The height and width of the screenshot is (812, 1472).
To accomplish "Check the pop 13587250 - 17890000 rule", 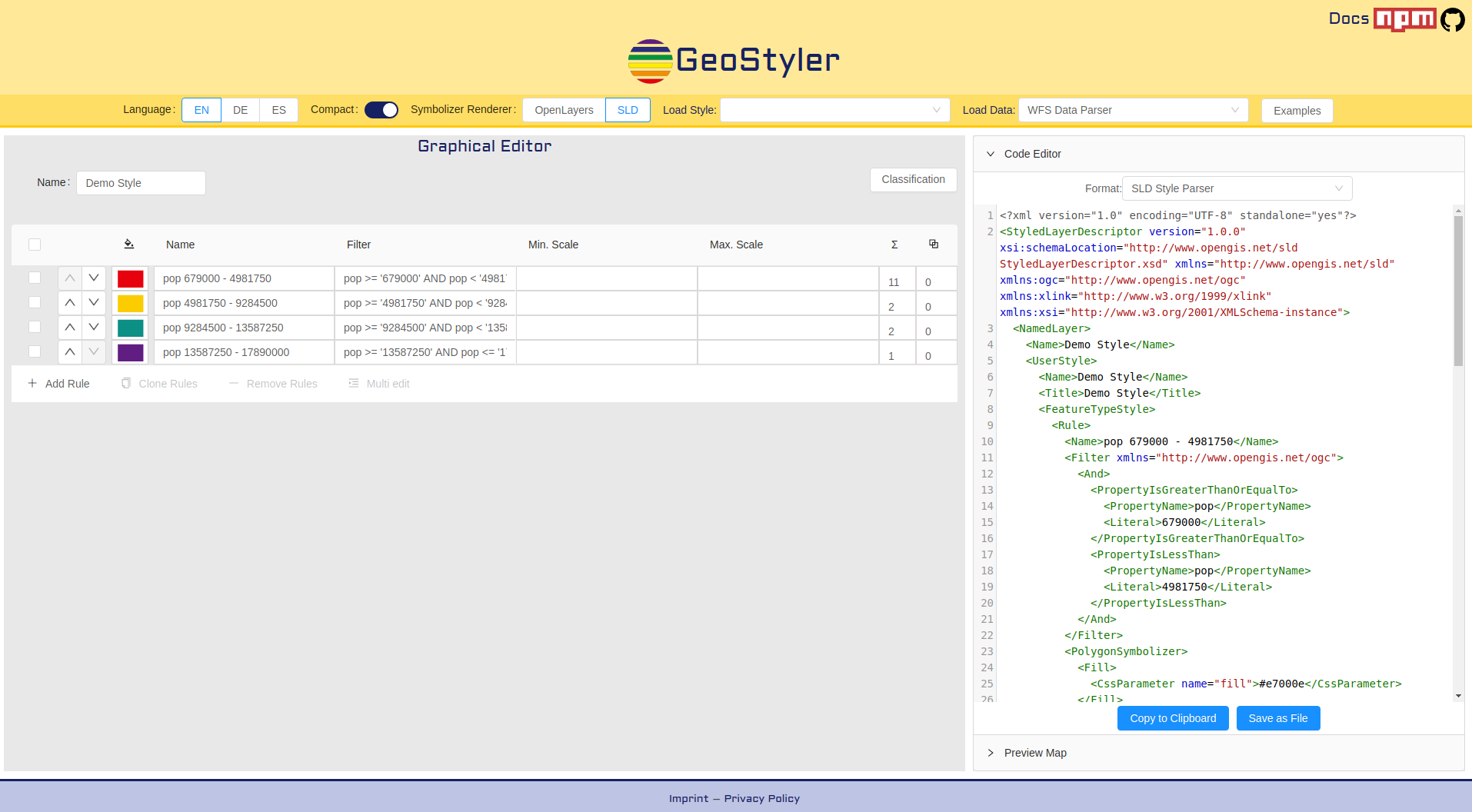I will [x=35, y=351].
